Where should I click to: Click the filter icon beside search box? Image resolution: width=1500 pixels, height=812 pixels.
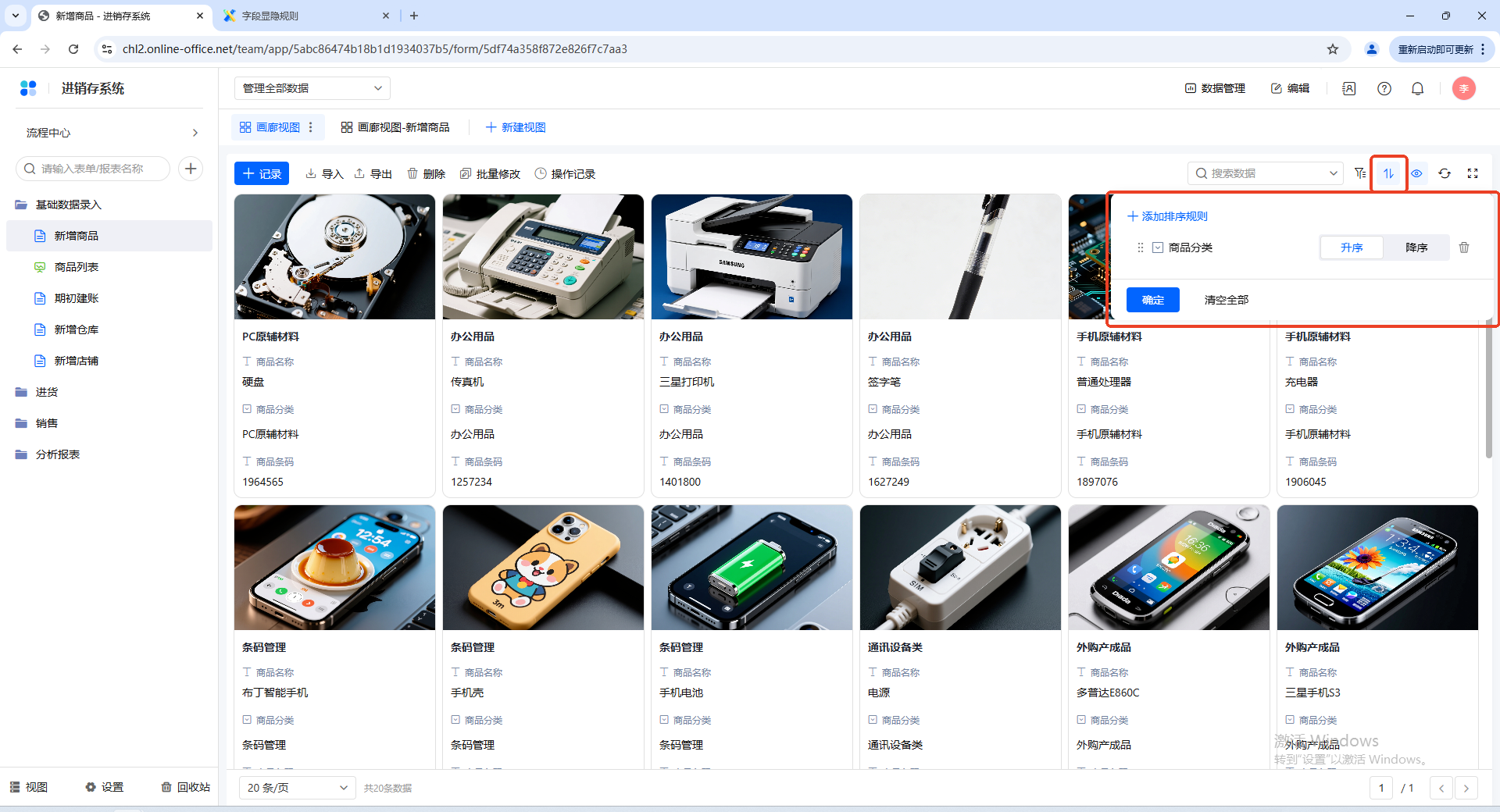tap(1360, 173)
